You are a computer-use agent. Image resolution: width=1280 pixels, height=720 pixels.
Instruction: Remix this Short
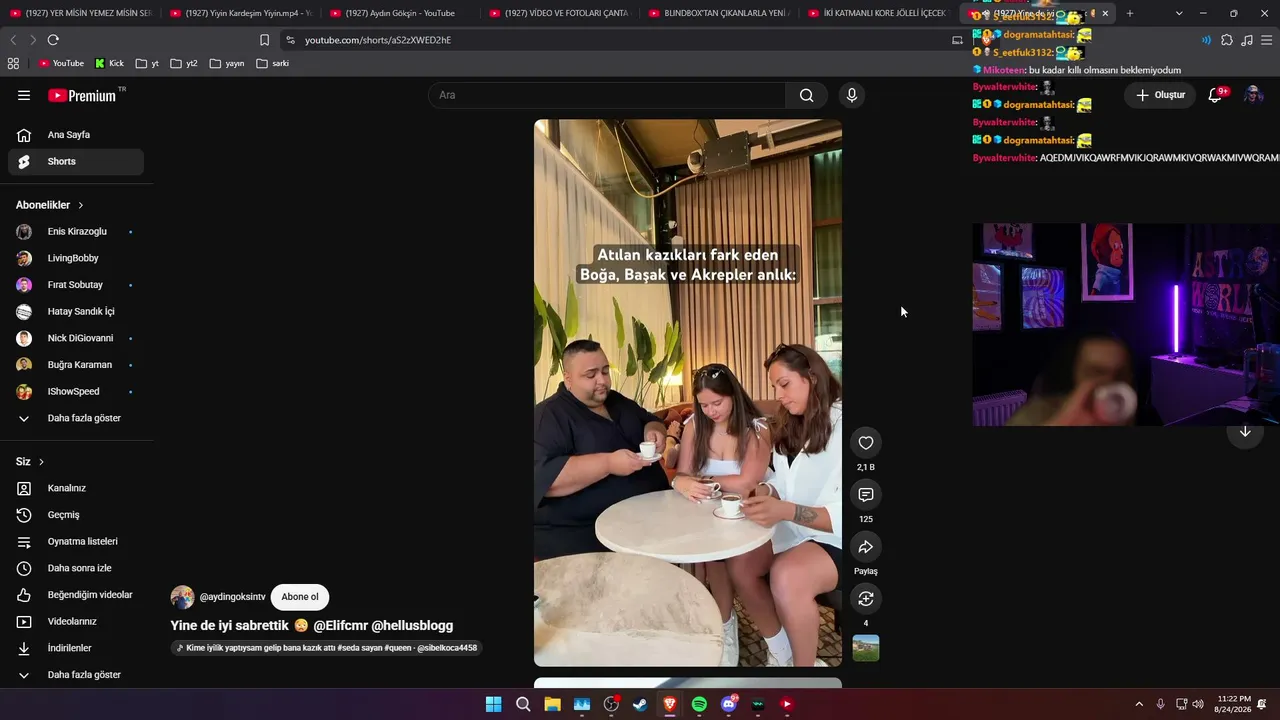[x=866, y=599]
